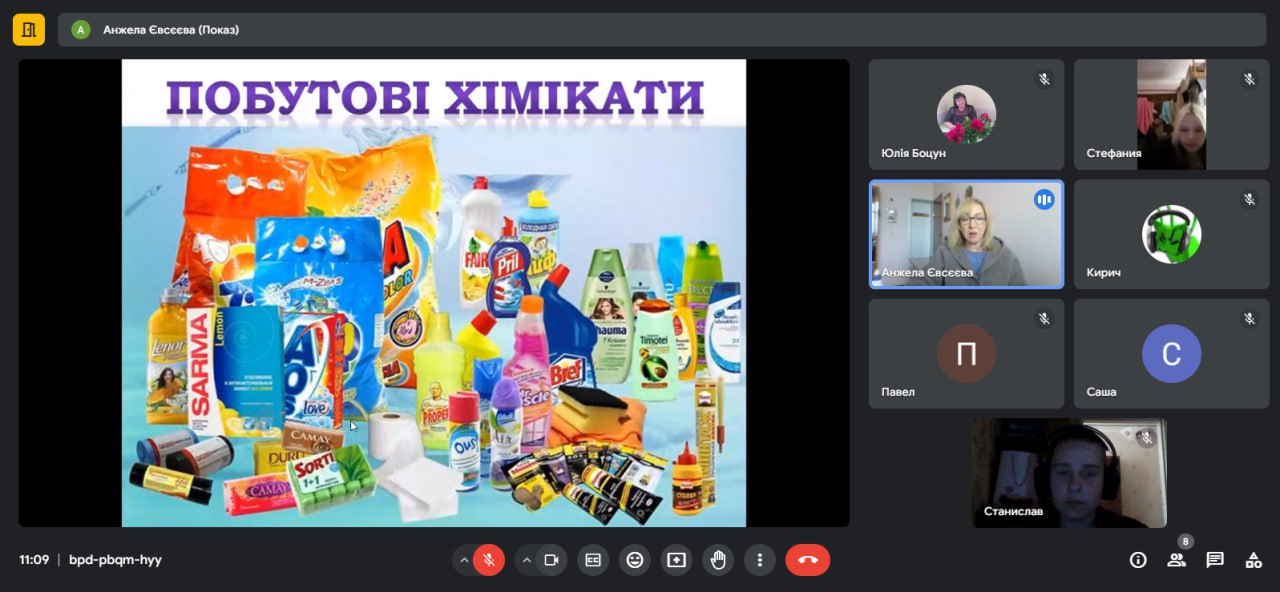Raise your hand in the meeting
Viewport: 1280px width, 592px height.
coord(717,560)
